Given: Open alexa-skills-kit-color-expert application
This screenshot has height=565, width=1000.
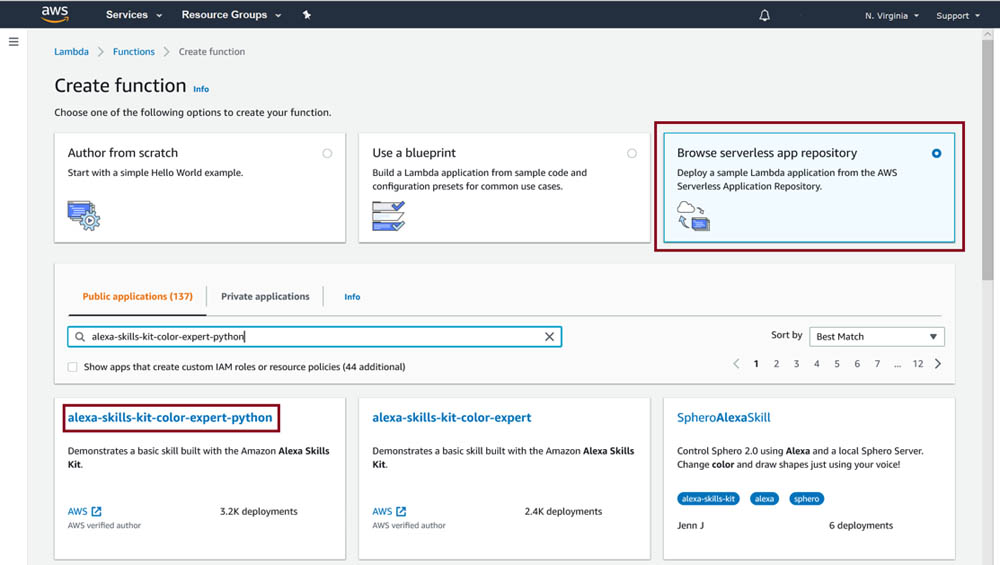Looking at the screenshot, I should click(452, 418).
